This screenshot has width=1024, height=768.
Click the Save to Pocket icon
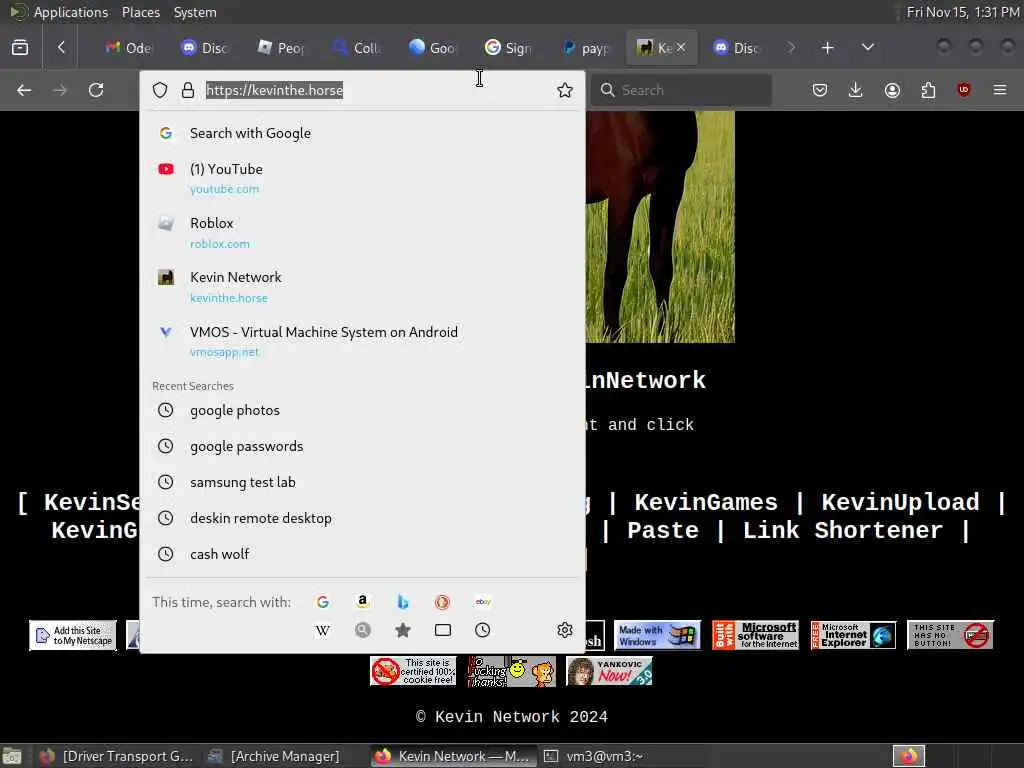pyautogui.click(x=820, y=90)
